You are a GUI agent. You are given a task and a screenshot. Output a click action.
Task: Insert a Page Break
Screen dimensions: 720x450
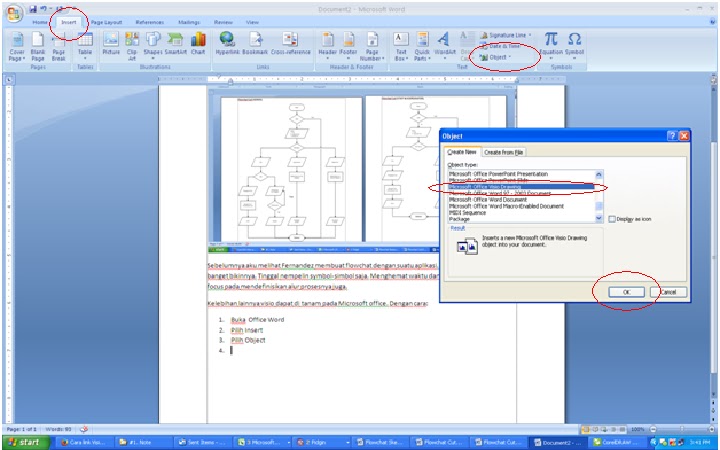coord(58,47)
